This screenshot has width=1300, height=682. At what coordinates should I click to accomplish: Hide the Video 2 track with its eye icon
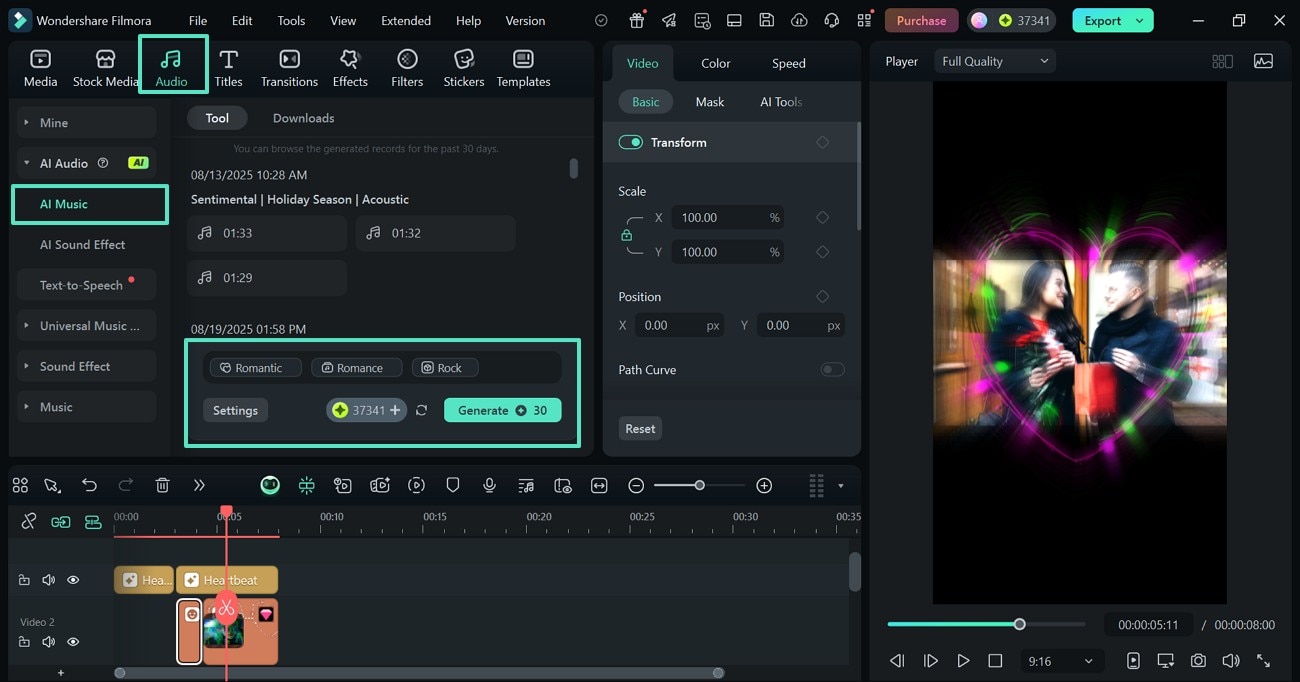pyautogui.click(x=73, y=641)
